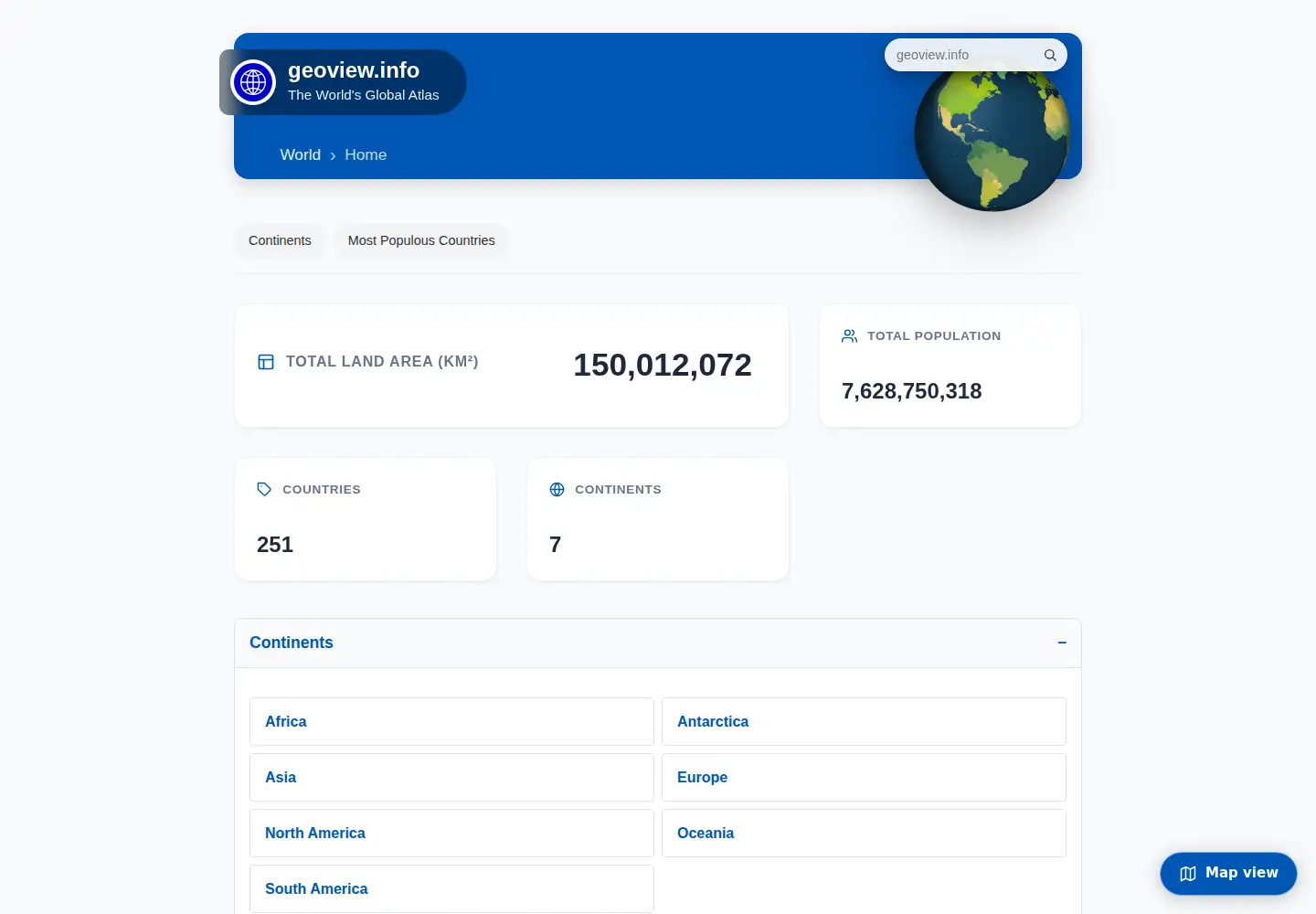This screenshot has width=1316, height=914.
Task: Click the TOTAL LAND AREA (KM²) label
Action: (x=382, y=362)
